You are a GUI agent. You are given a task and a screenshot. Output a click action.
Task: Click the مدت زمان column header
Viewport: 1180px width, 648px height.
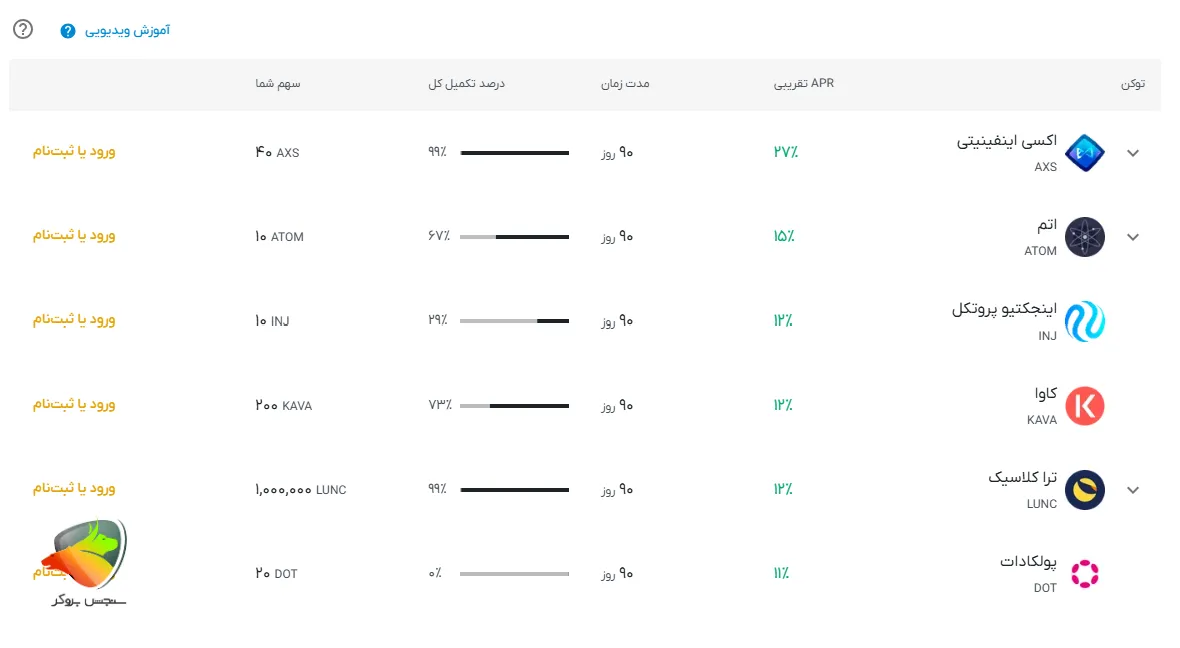(624, 83)
